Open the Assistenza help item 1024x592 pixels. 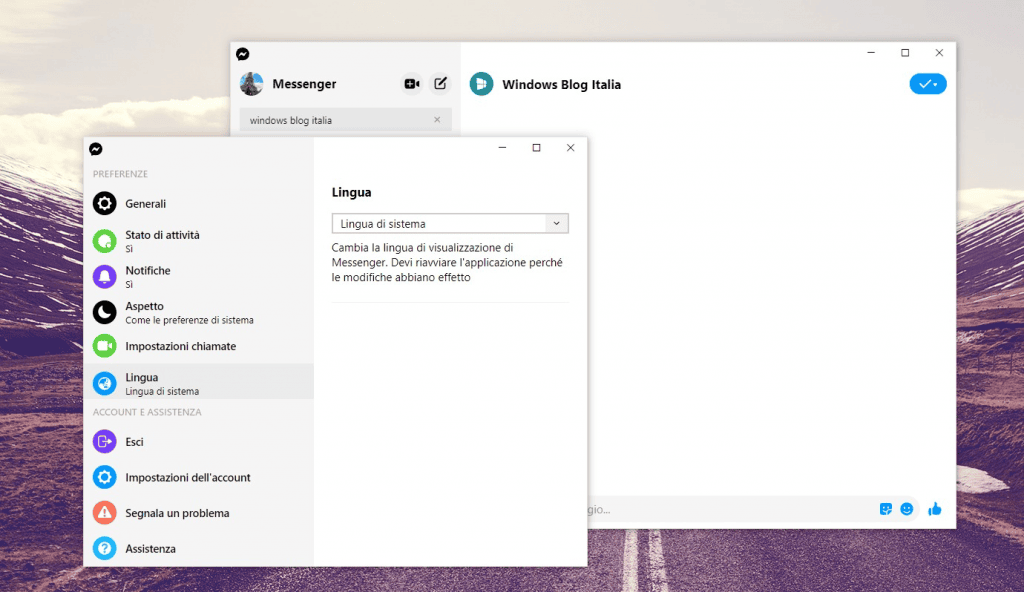click(150, 549)
